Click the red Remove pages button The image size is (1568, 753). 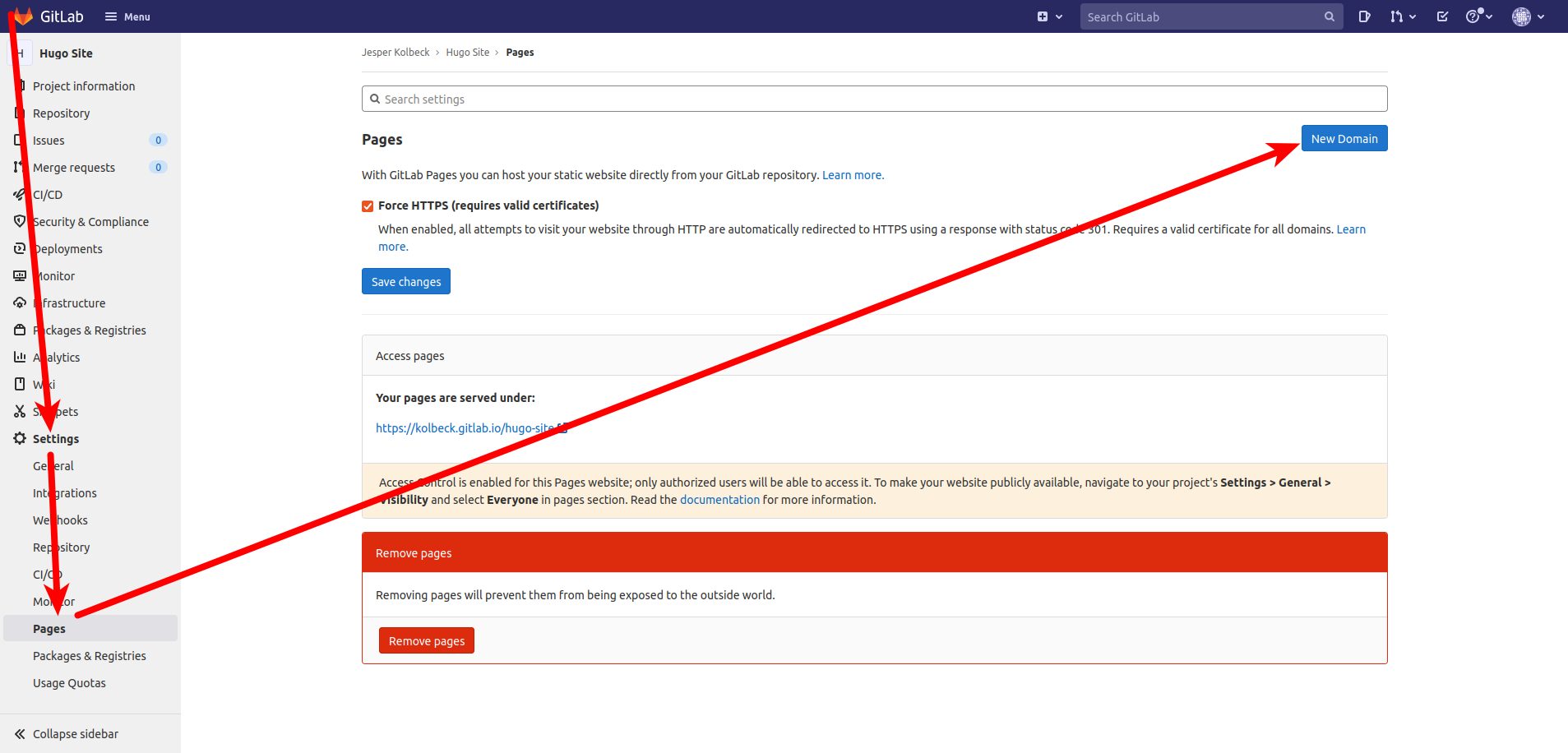[427, 641]
